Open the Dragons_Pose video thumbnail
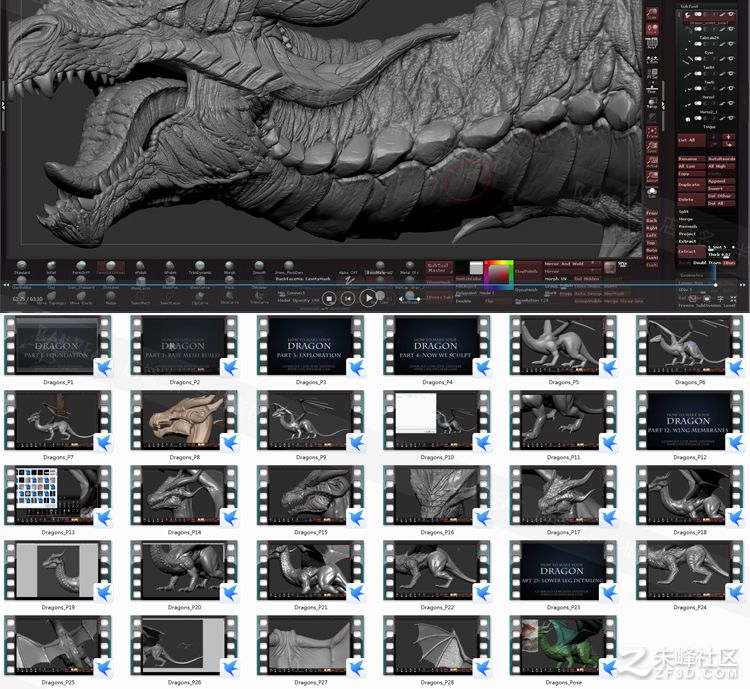Image resolution: width=750 pixels, height=689 pixels. coord(563,645)
